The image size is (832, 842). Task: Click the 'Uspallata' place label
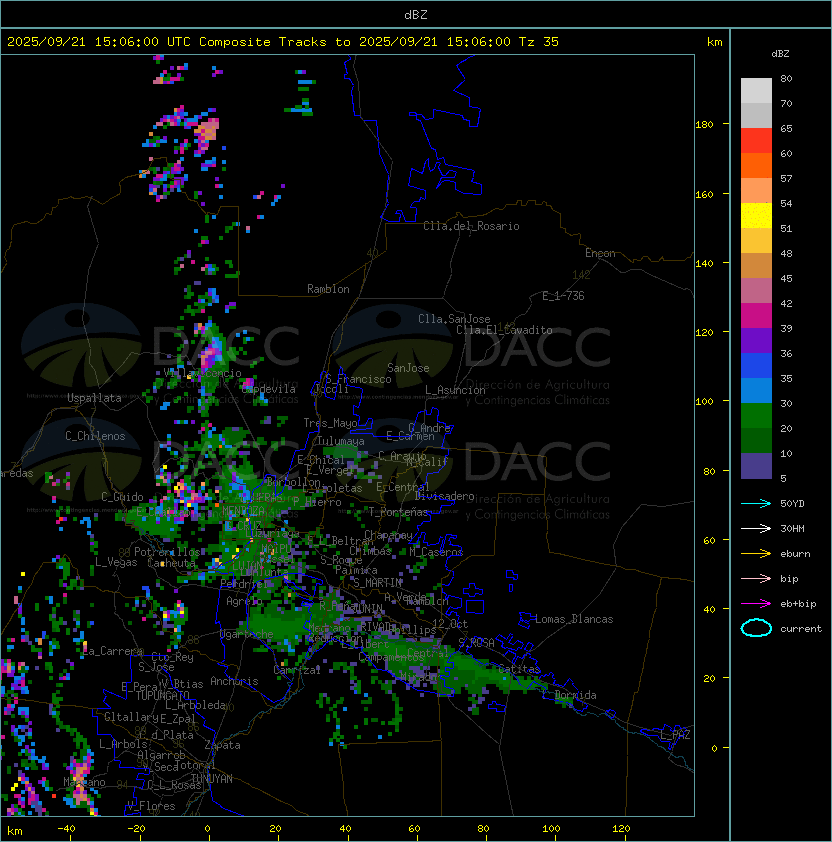click(94, 398)
